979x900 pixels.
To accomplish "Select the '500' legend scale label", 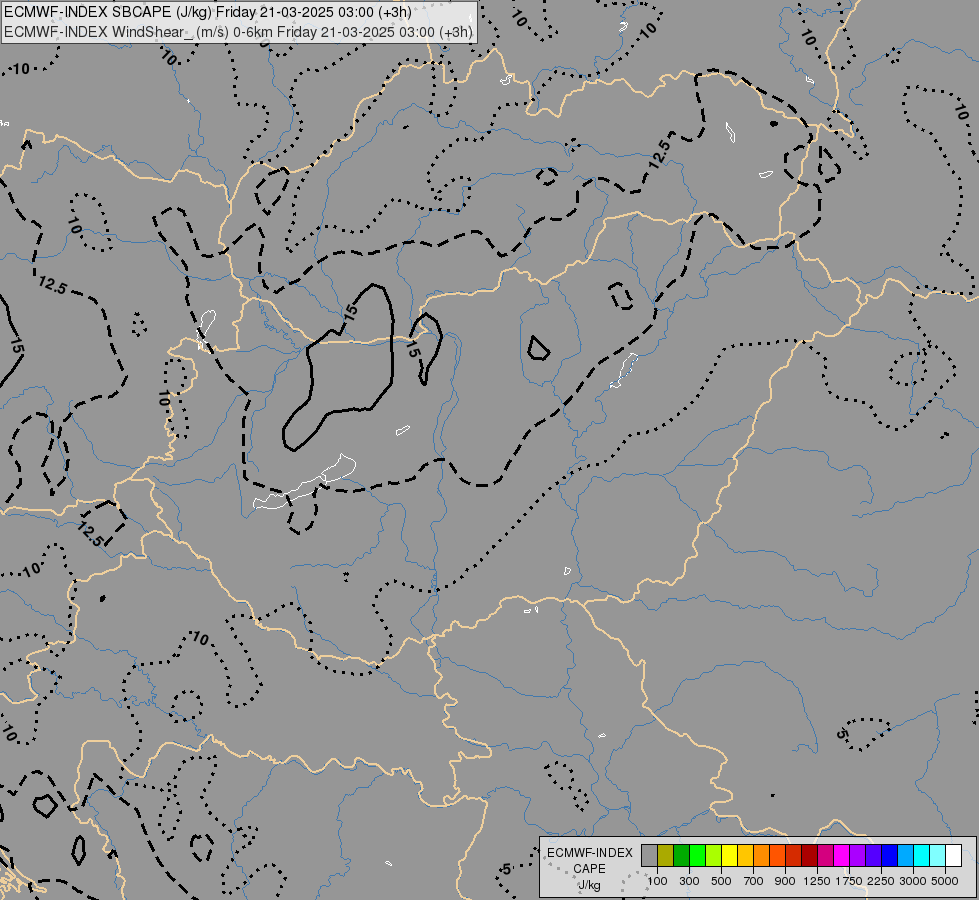I will click(721, 881).
